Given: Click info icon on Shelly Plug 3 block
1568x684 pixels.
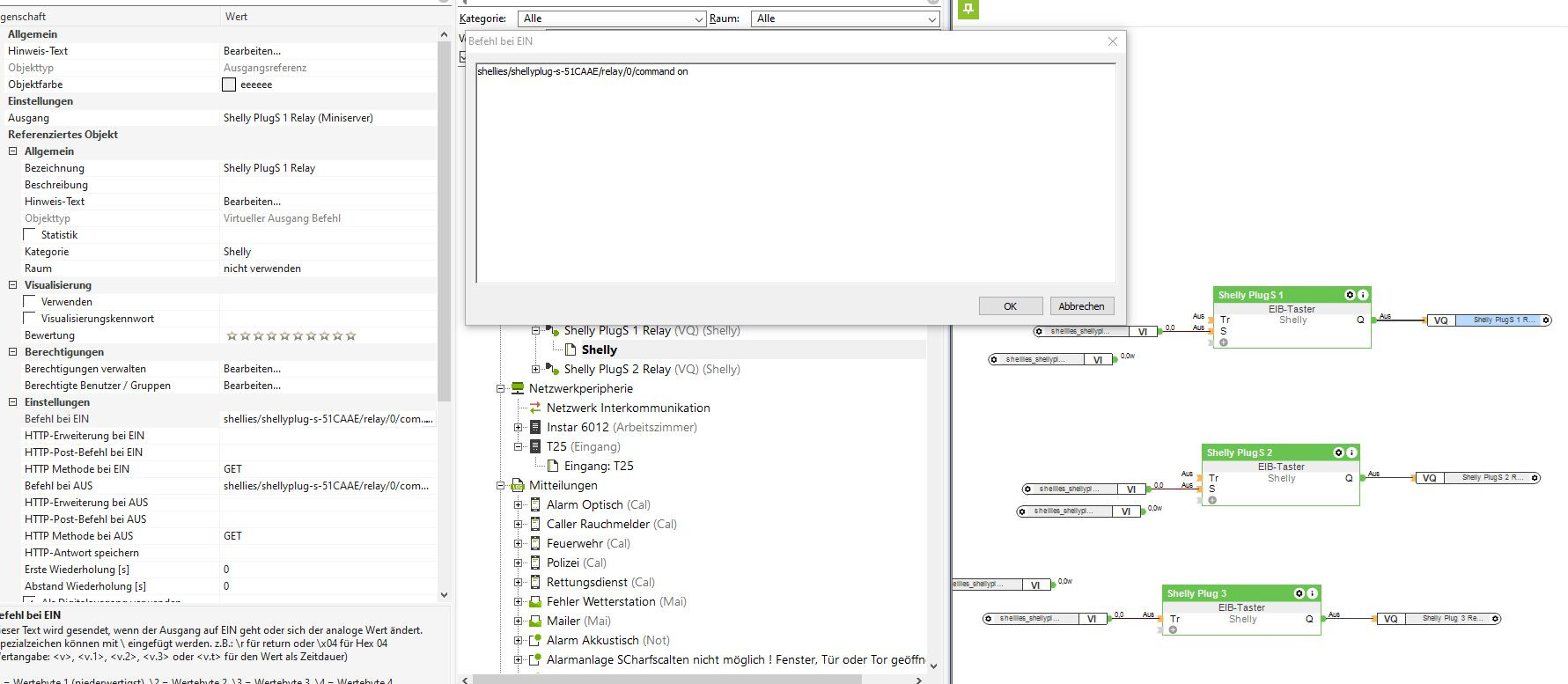Looking at the screenshot, I should pyautogui.click(x=1312, y=593).
